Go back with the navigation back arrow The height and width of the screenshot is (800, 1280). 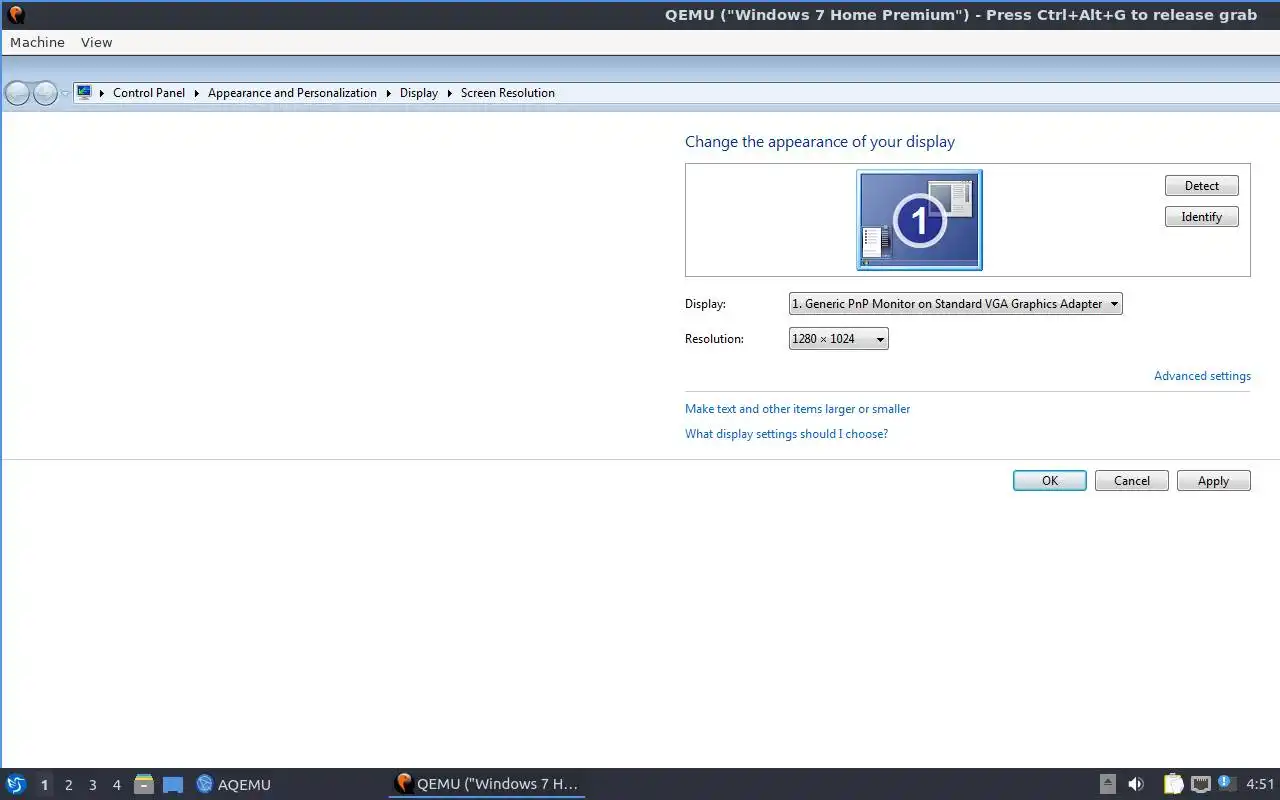(17, 93)
